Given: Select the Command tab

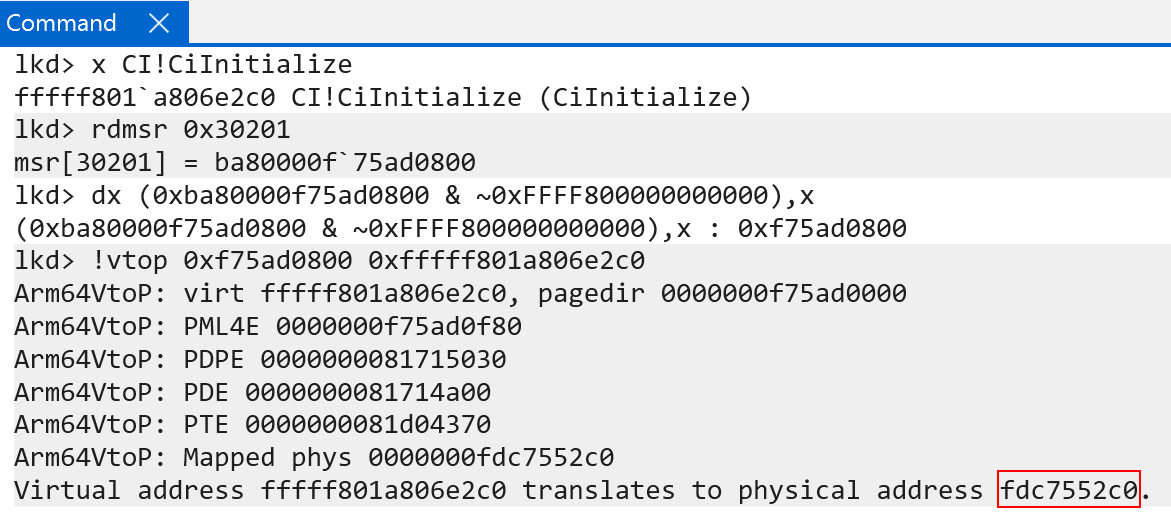Looking at the screenshot, I should 61,23.
